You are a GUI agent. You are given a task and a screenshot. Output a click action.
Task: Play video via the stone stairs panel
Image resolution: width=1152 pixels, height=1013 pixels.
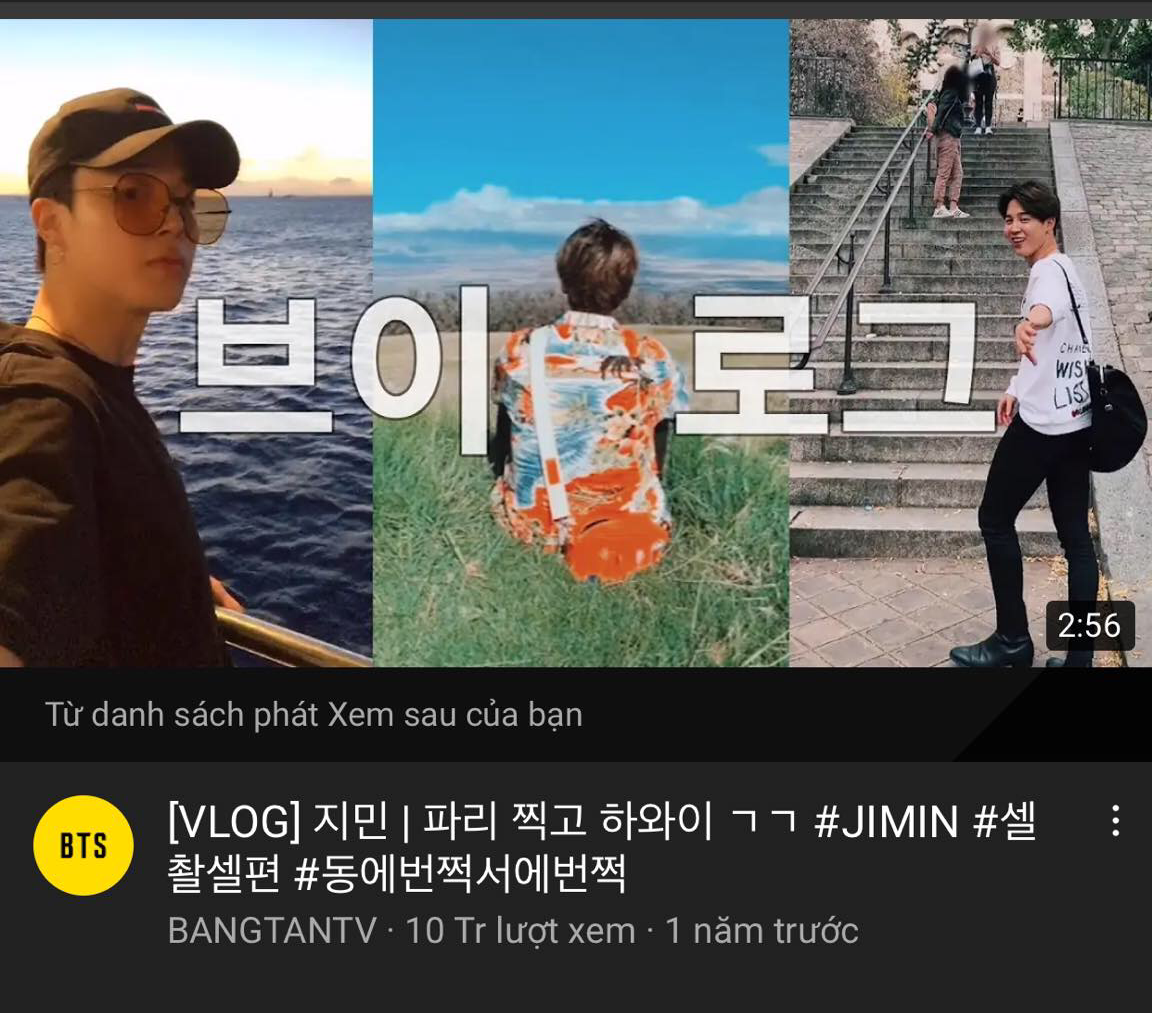coord(971,343)
